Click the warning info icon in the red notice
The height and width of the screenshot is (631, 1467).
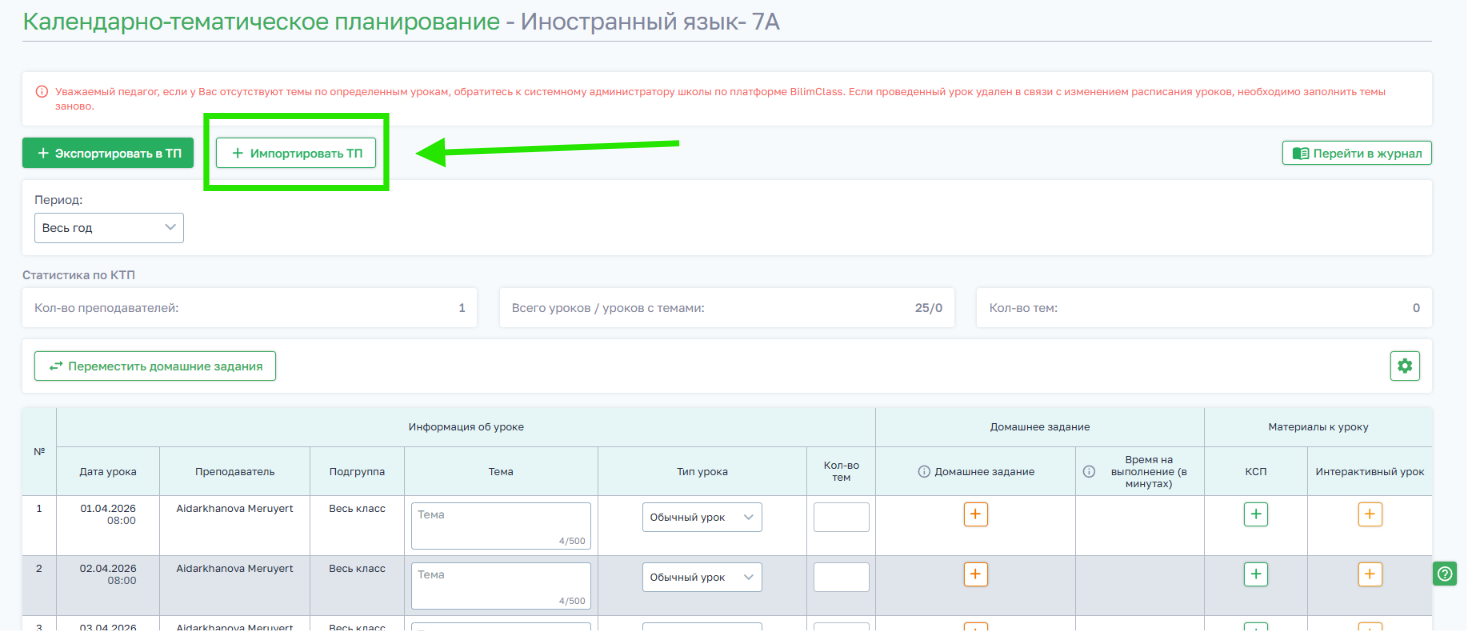click(42, 91)
